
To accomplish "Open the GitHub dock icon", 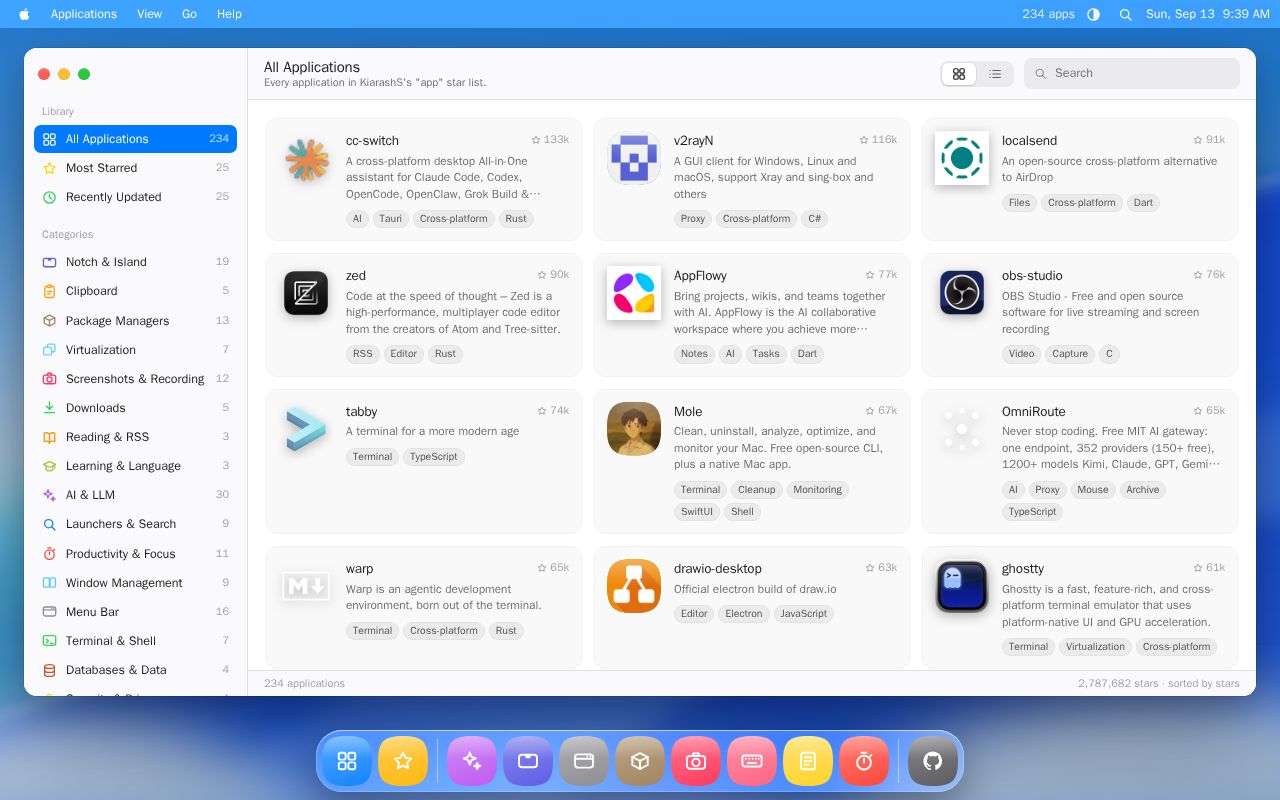I will tap(933, 761).
